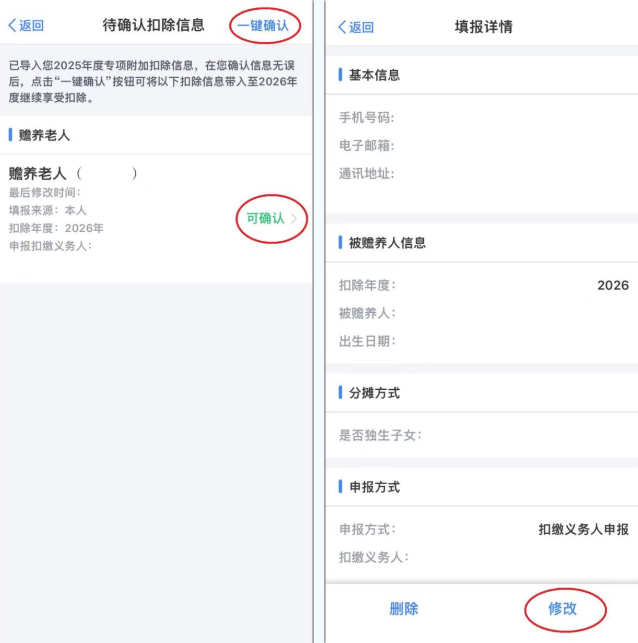Image resolution: width=638 pixels, height=643 pixels.
Task: Open the arrow chevron beside 可确认
Action: [x=294, y=219]
